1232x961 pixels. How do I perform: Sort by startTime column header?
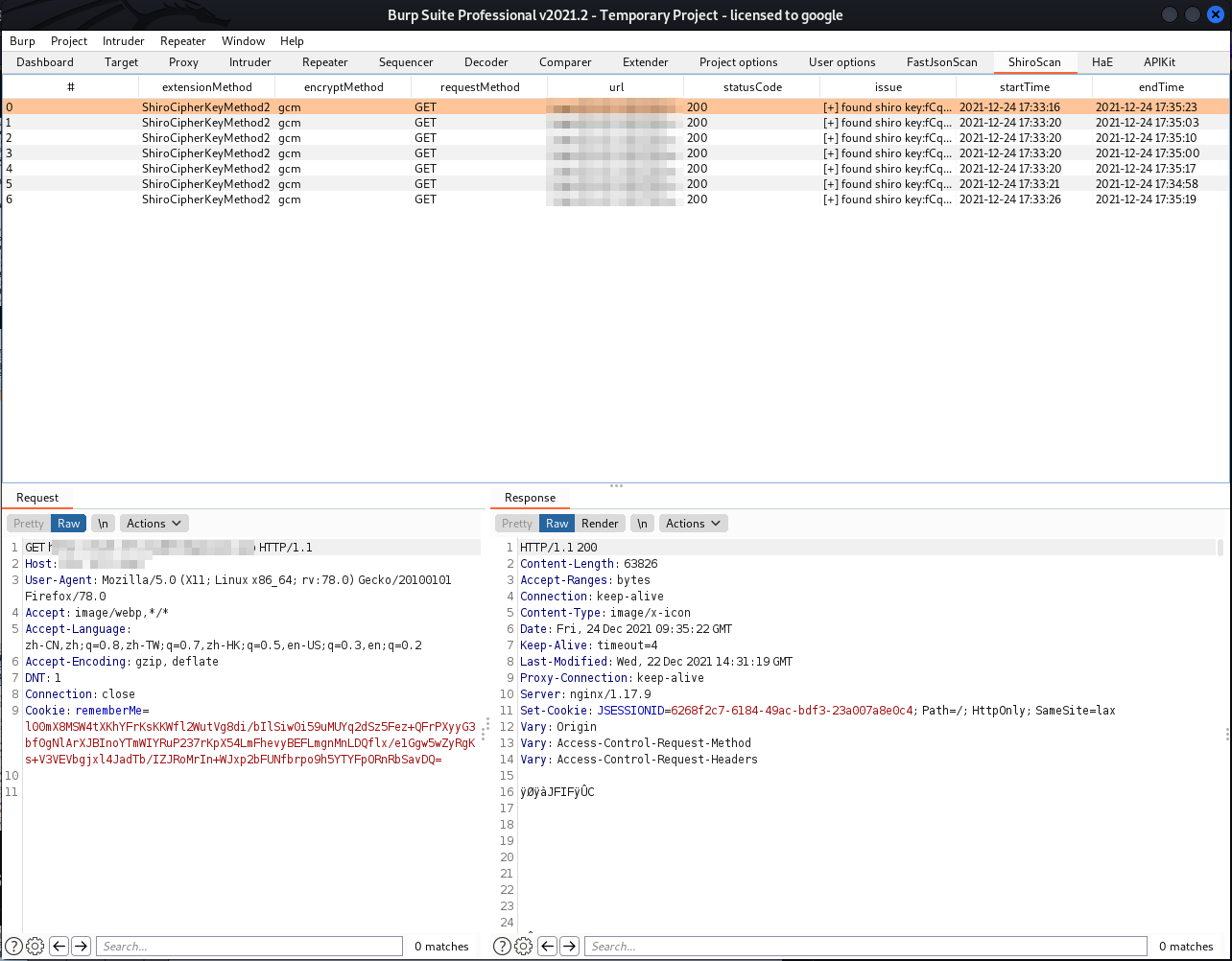pyautogui.click(x=1025, y=86)
